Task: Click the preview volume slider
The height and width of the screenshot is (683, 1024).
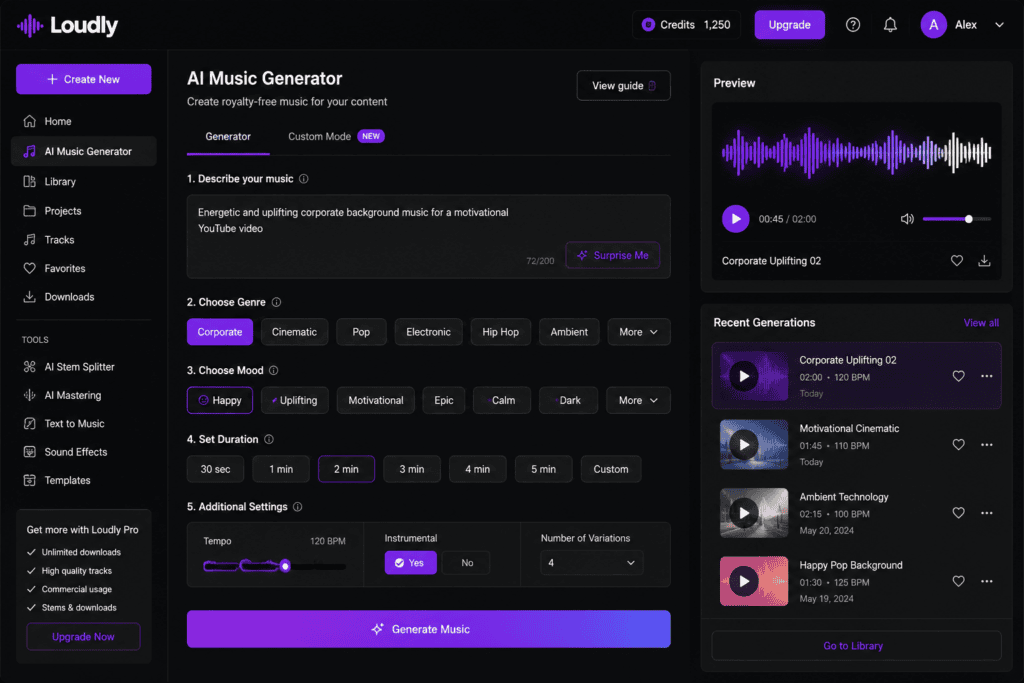Action: click(x=957, y=219)
